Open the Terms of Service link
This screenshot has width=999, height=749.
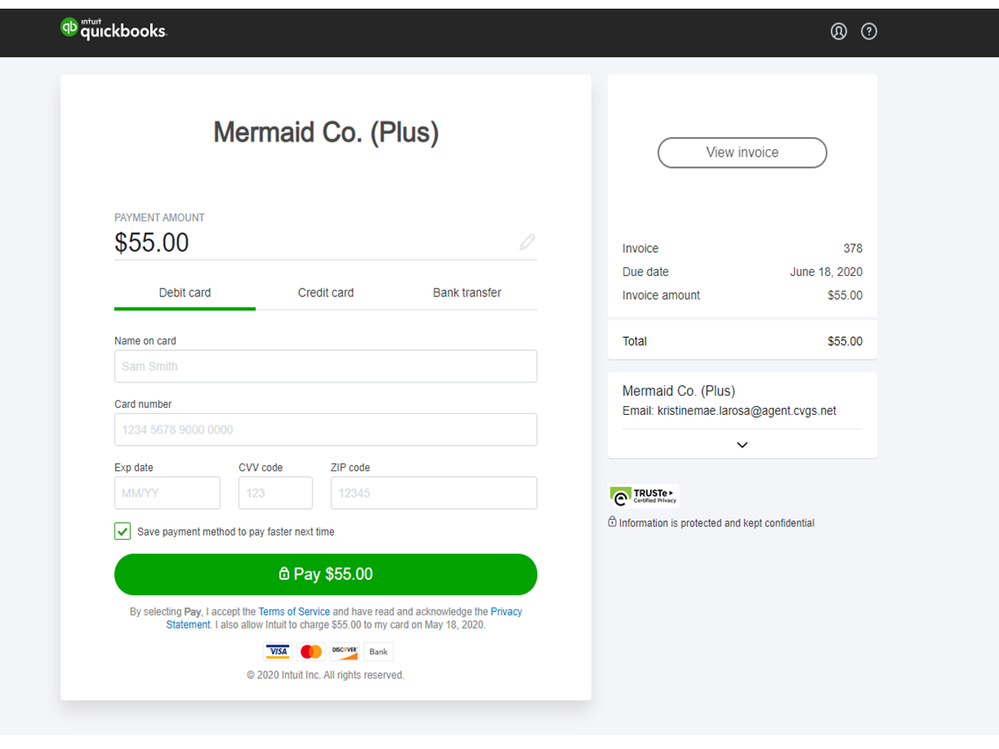coord(294,612)
